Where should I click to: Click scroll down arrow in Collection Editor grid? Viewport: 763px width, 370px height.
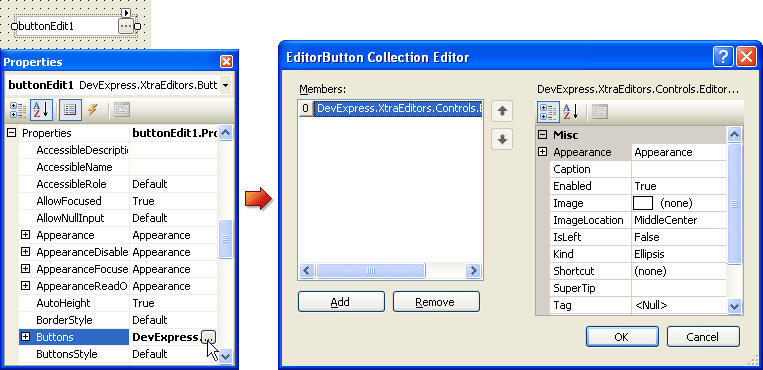point(734,306)
